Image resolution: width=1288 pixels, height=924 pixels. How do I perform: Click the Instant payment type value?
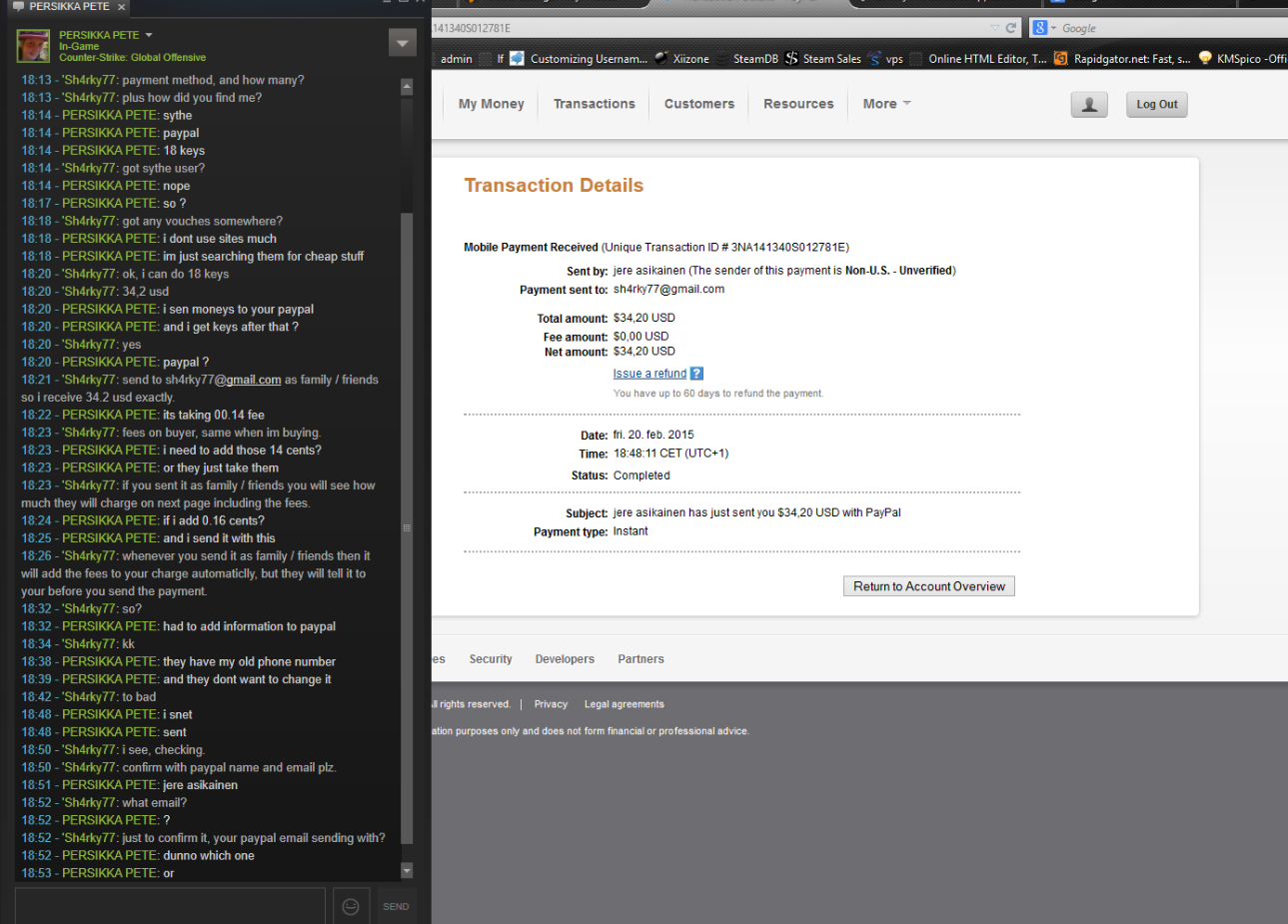pos(631,531)
